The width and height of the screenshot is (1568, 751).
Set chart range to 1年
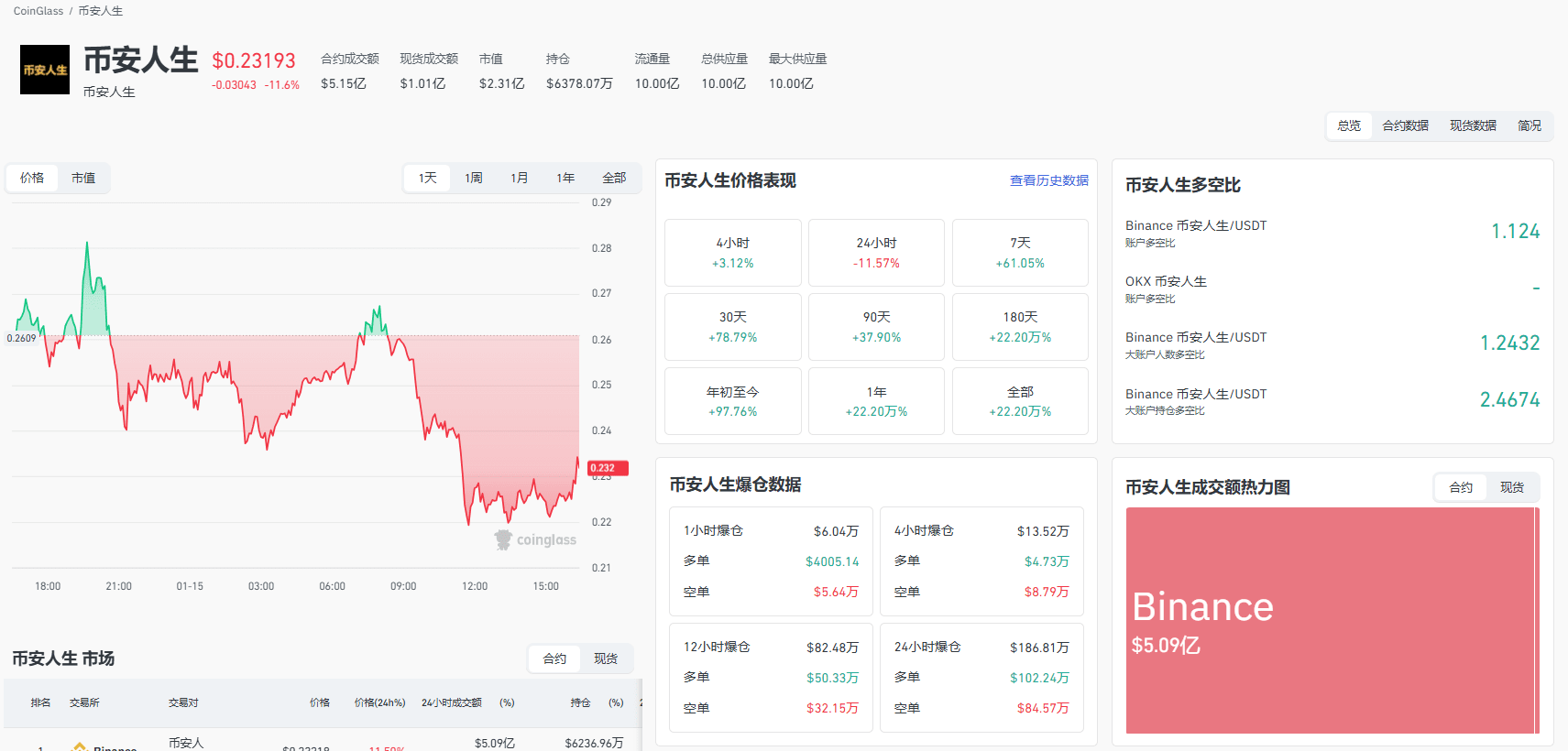click(x=565, y=178)
